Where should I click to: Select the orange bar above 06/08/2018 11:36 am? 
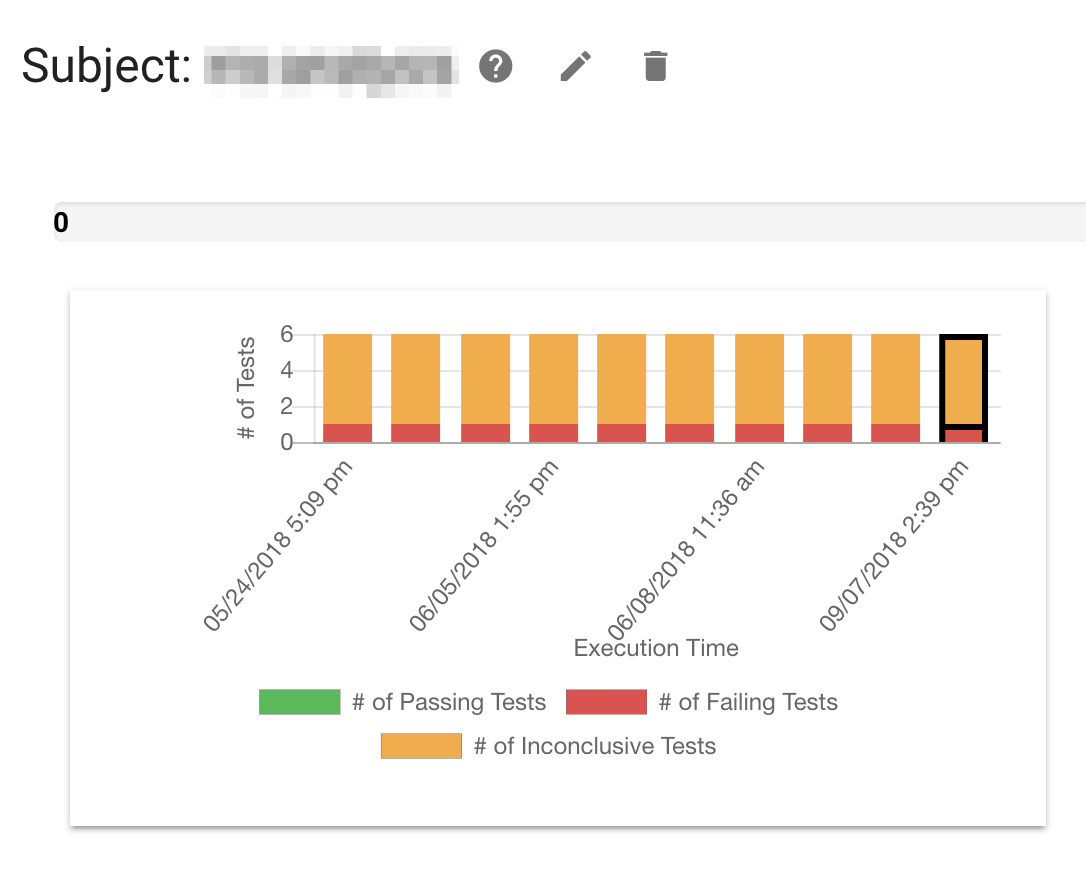[x=759, y=378]
